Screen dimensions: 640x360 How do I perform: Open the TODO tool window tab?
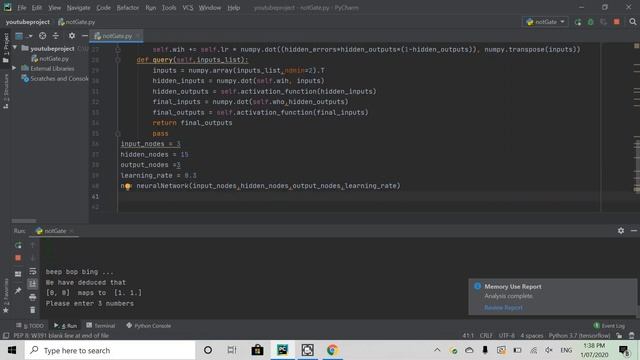(30, 326)
